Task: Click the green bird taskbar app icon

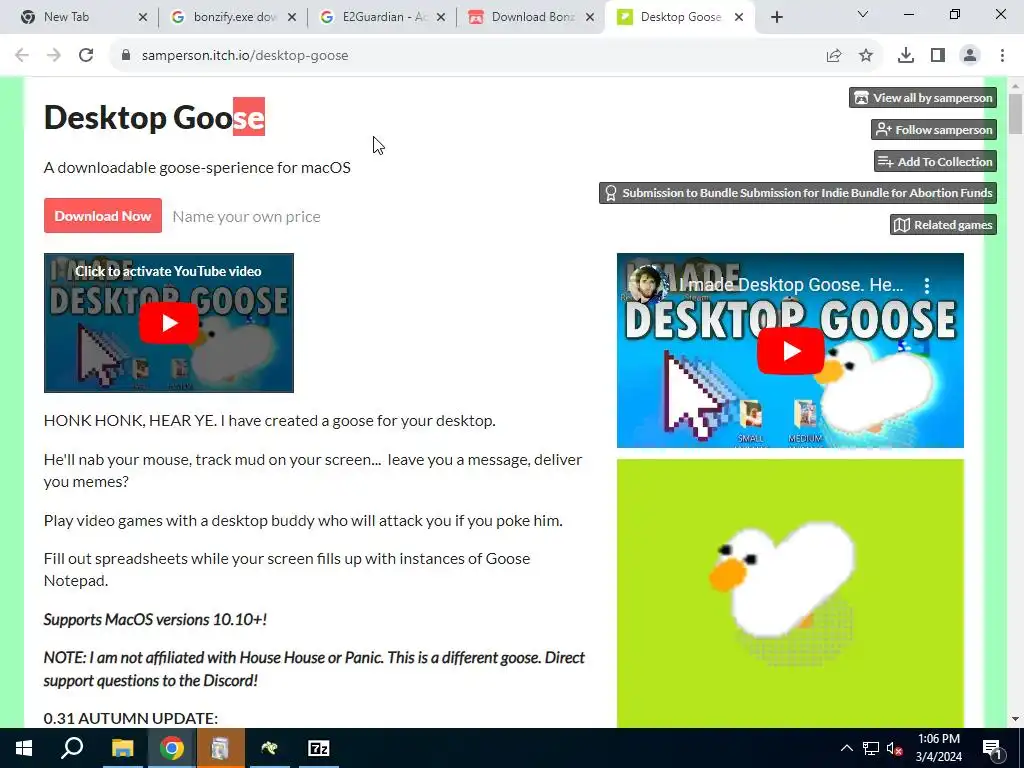Action: coord(269,748)
